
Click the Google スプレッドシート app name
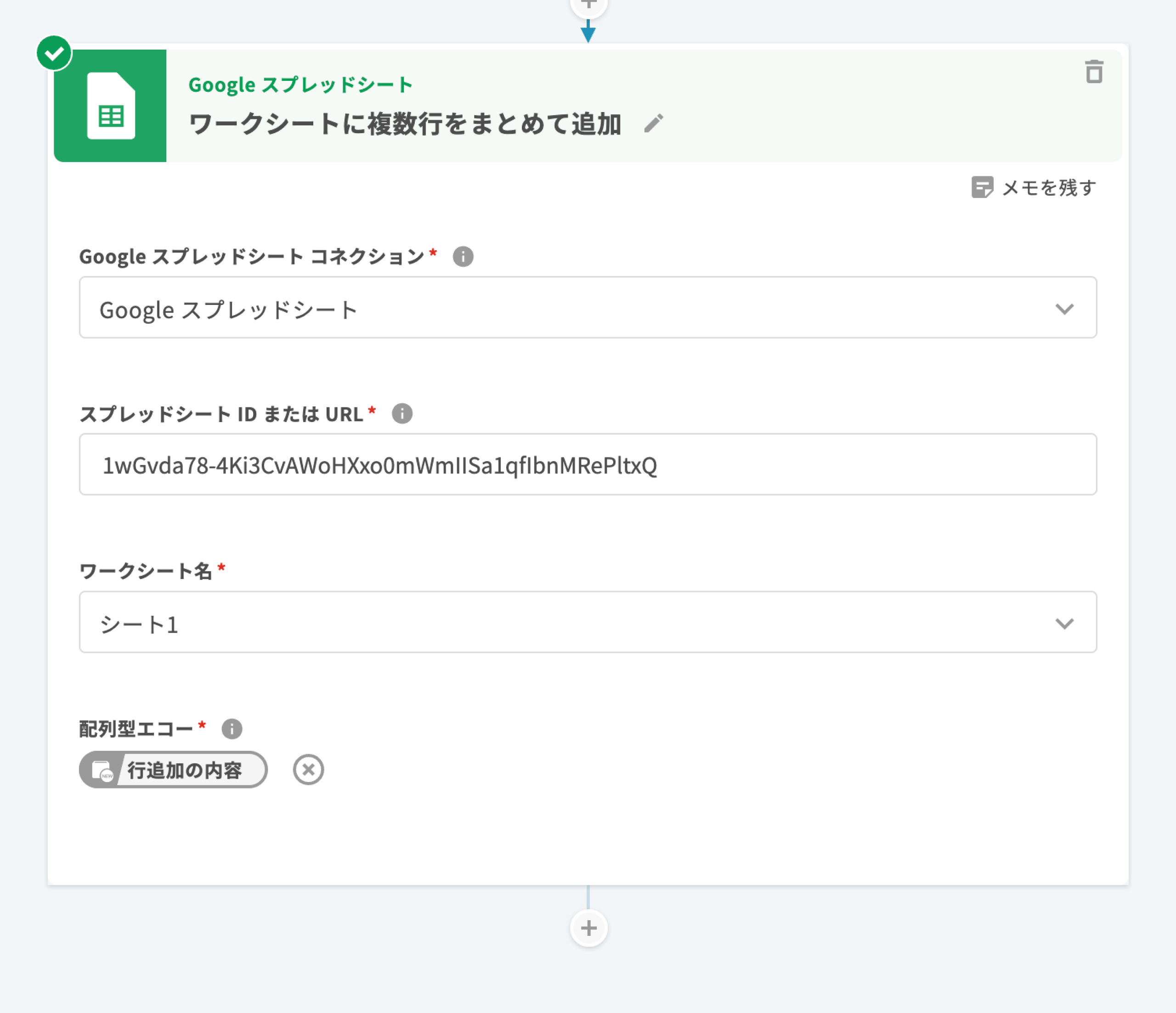point(300,85)
